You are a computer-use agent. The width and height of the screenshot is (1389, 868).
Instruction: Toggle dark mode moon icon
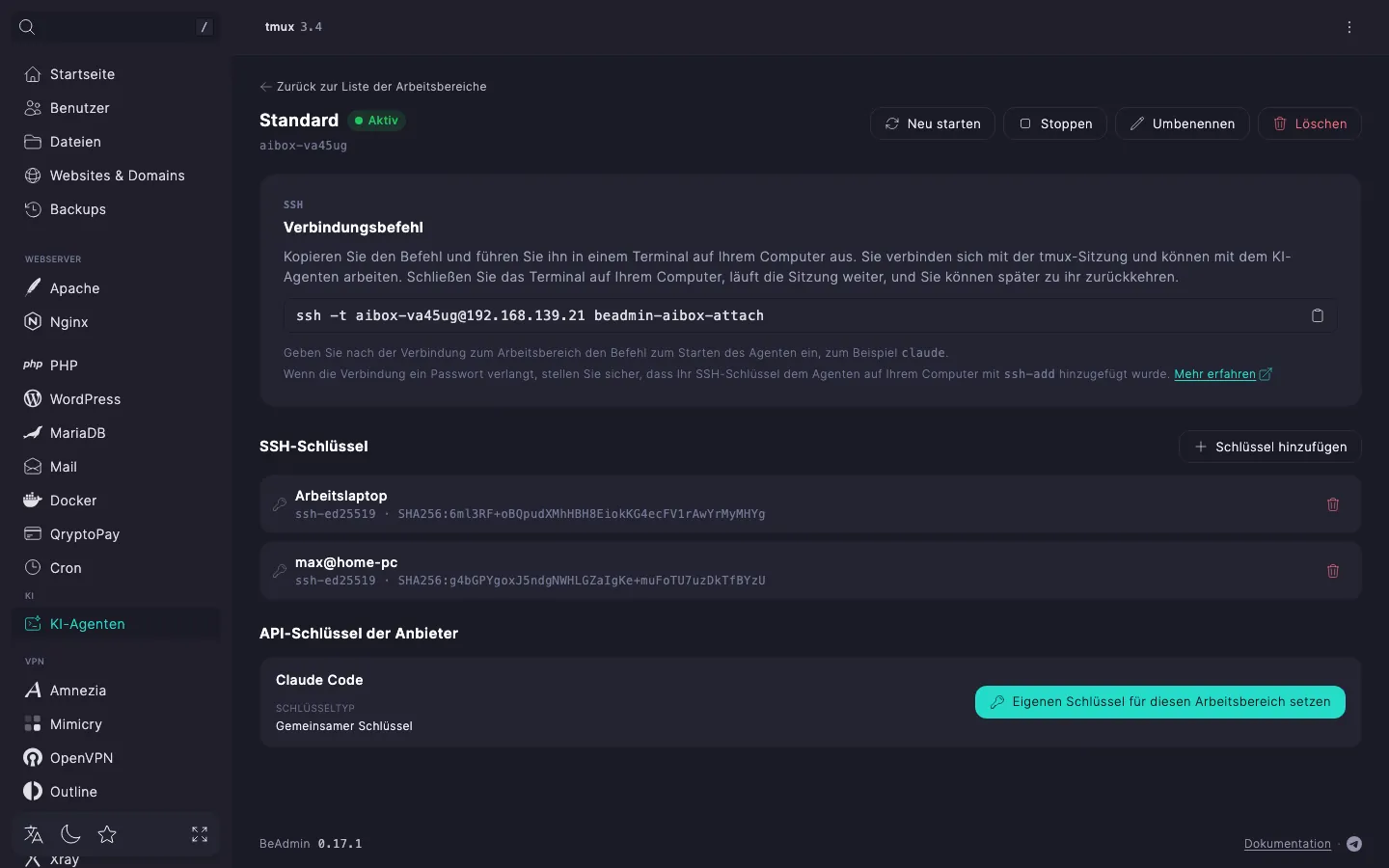pos(70,834)
